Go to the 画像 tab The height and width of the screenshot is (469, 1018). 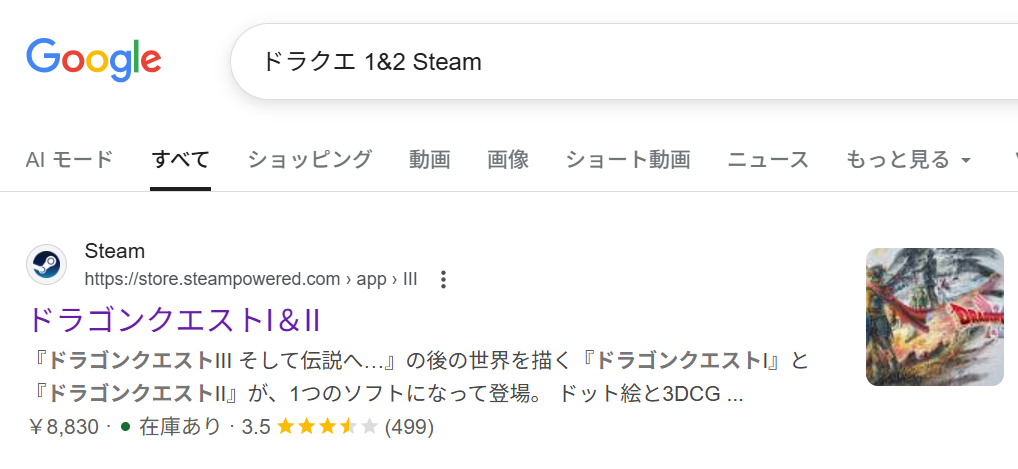click(x=508, y=159)
